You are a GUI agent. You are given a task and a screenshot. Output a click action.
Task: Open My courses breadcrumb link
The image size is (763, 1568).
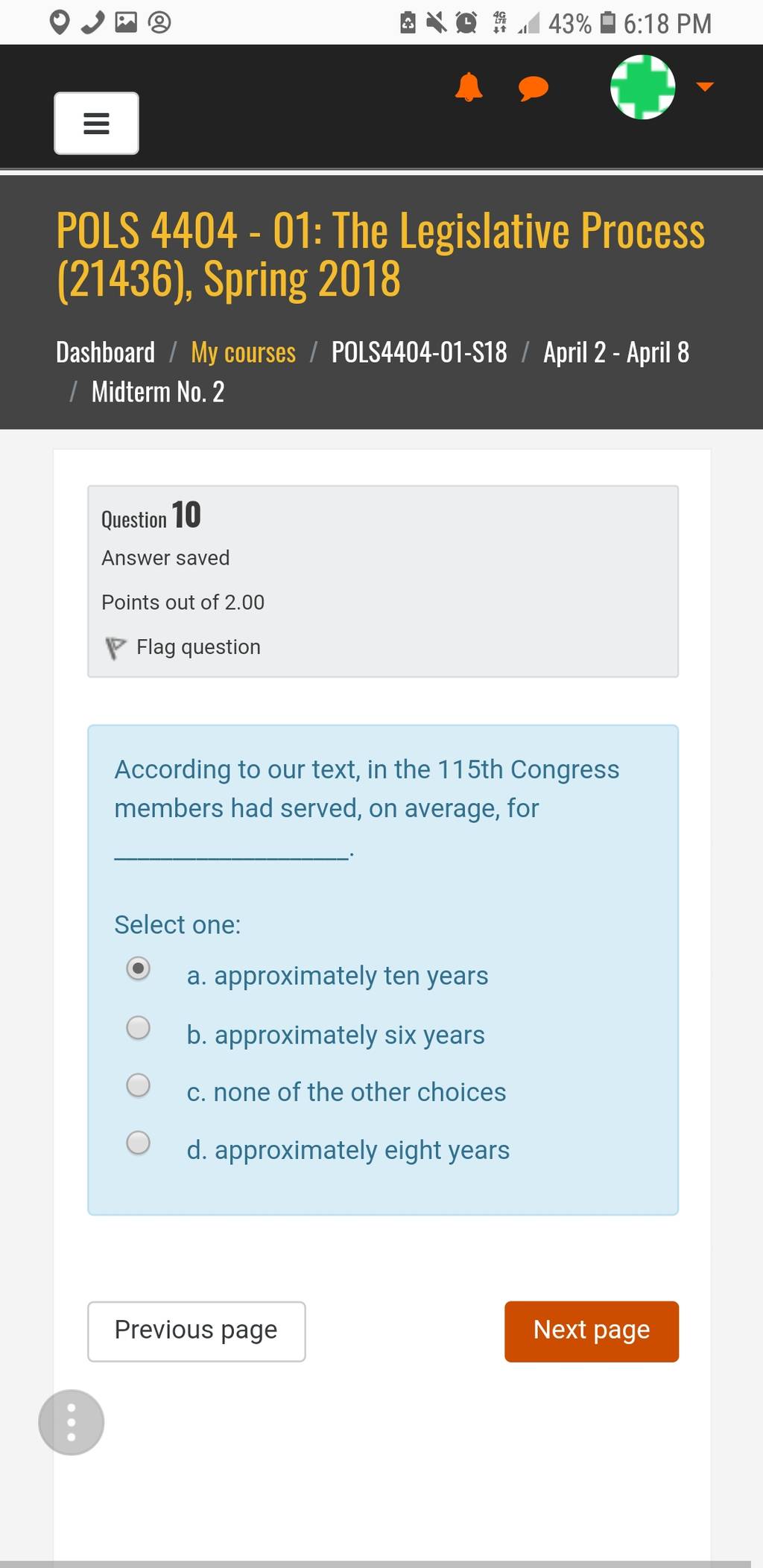point(244,352)
